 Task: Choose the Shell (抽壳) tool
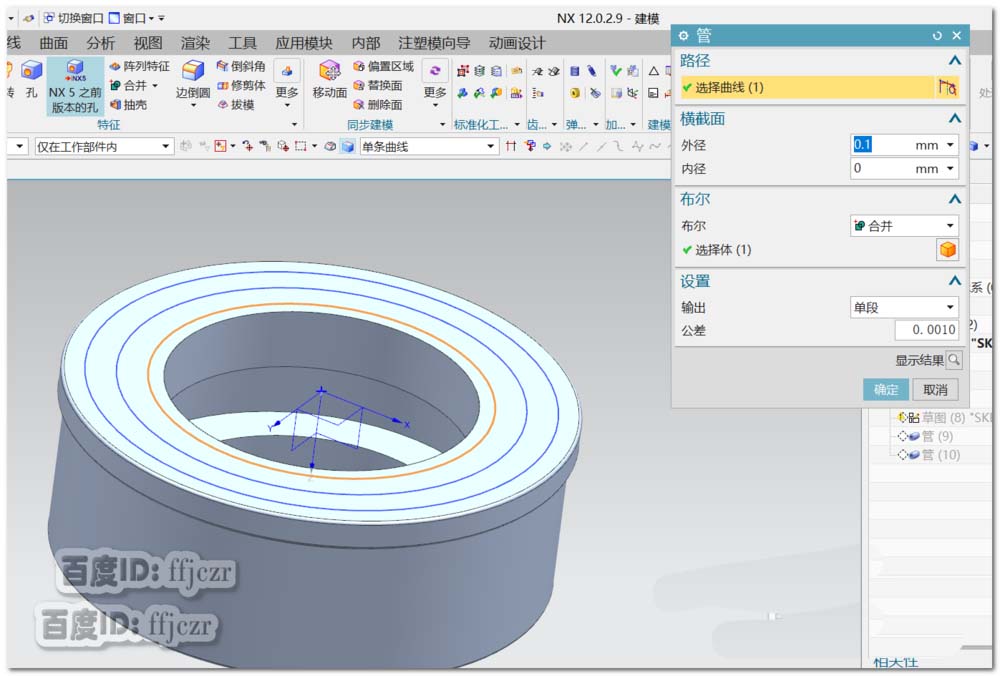point(128,105)
